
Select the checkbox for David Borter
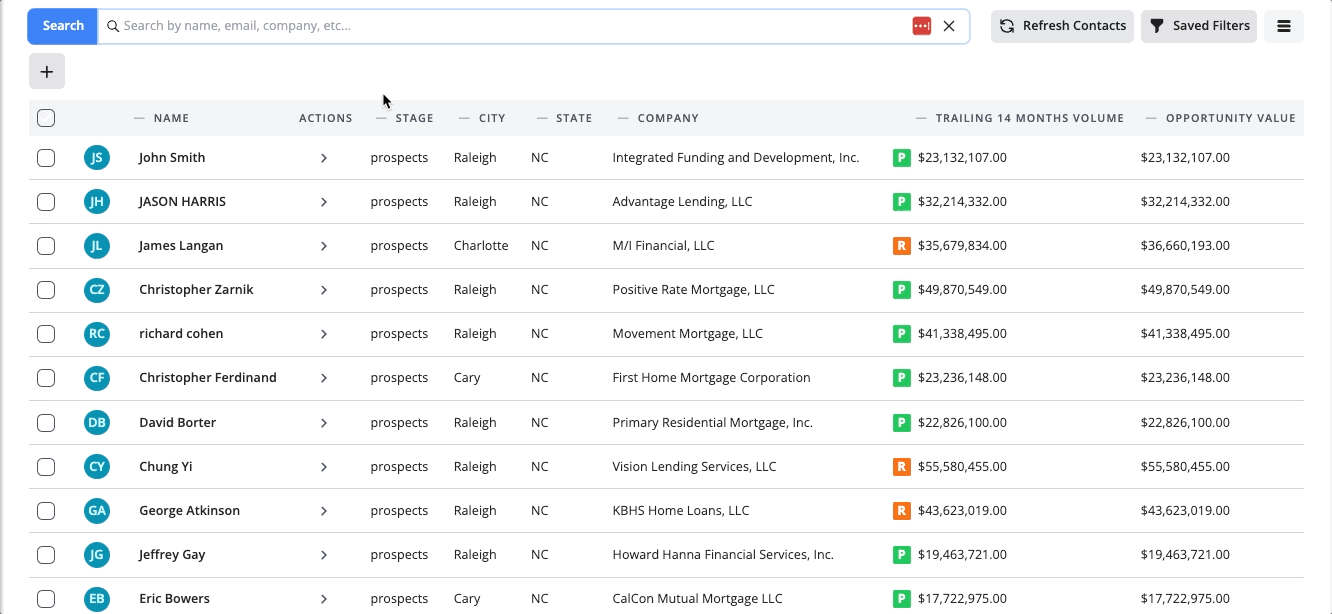(46, 422)
